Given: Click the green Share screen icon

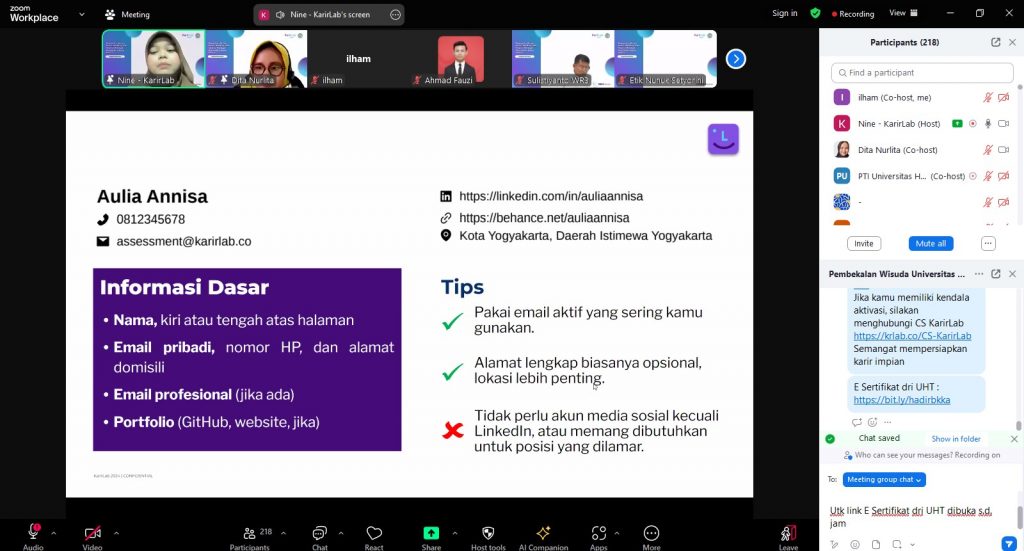Looking at the screenshot, I should coord(431,534).
